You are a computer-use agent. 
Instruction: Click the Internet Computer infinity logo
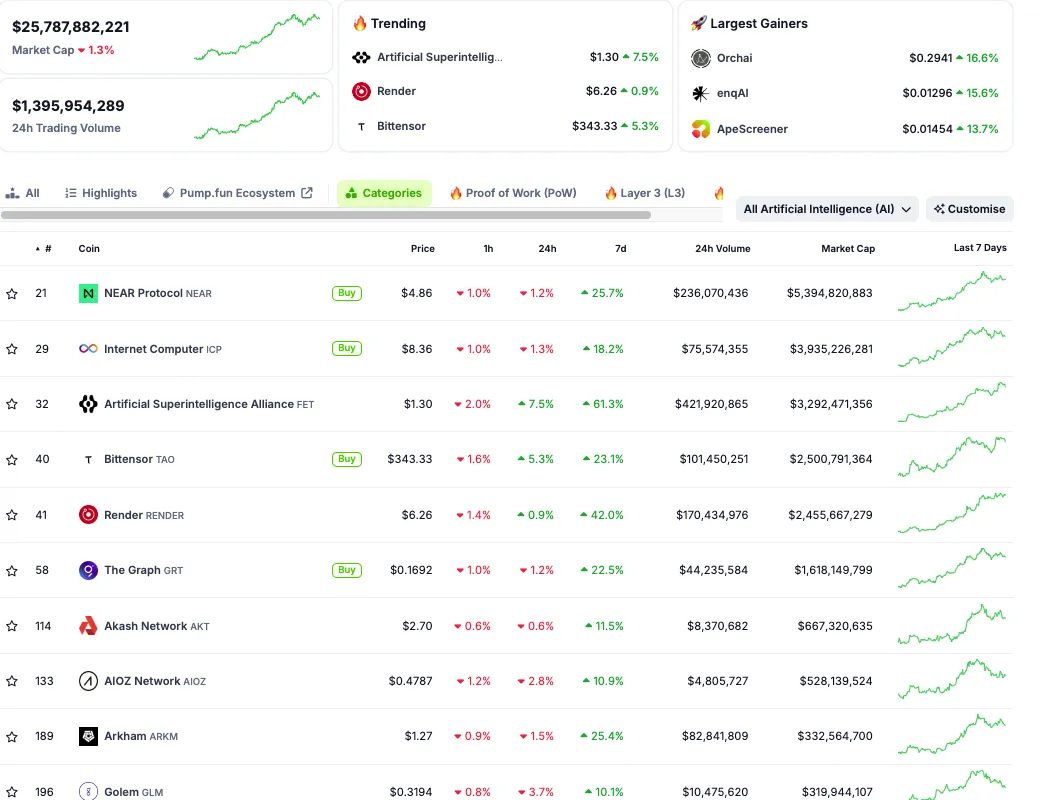pyautogui.click(x=88, y=349)
